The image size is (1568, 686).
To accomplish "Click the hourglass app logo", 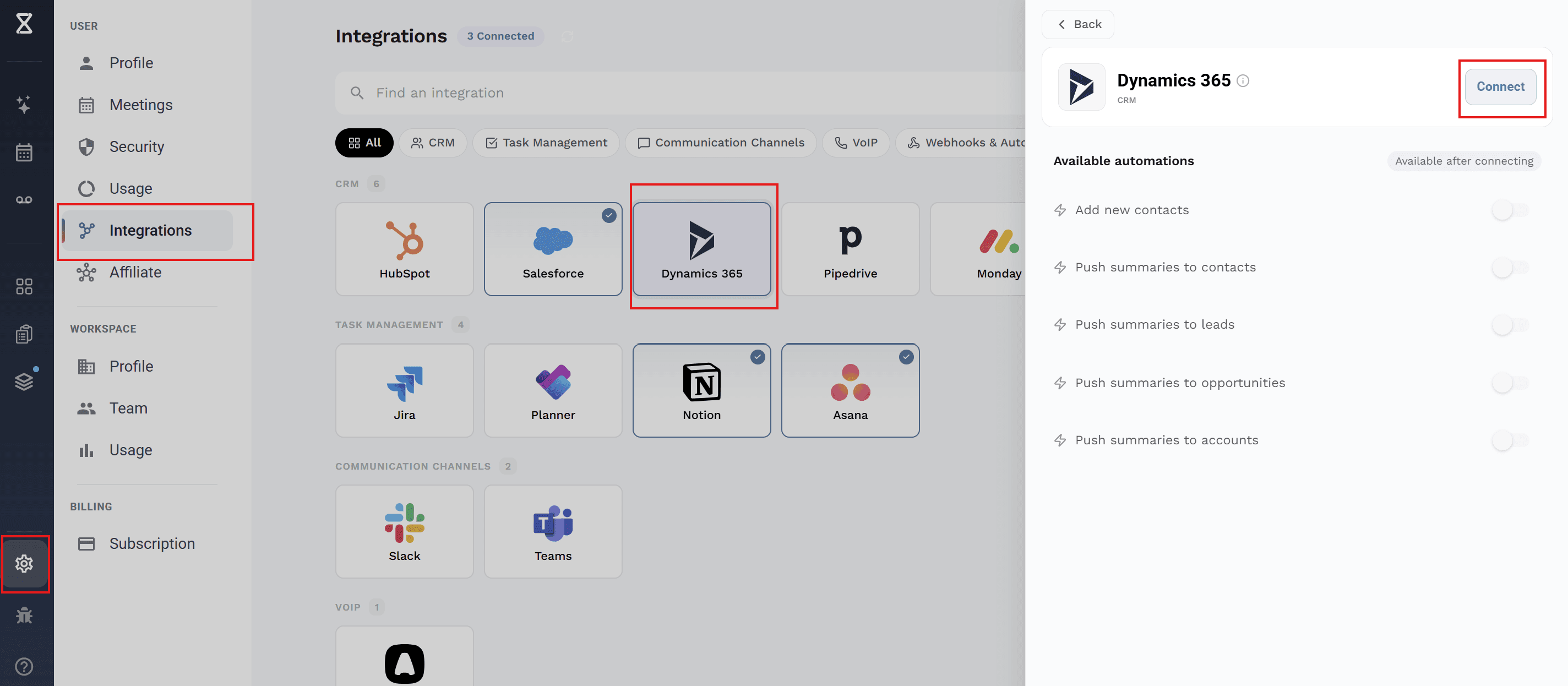I will tap(24, 24).
